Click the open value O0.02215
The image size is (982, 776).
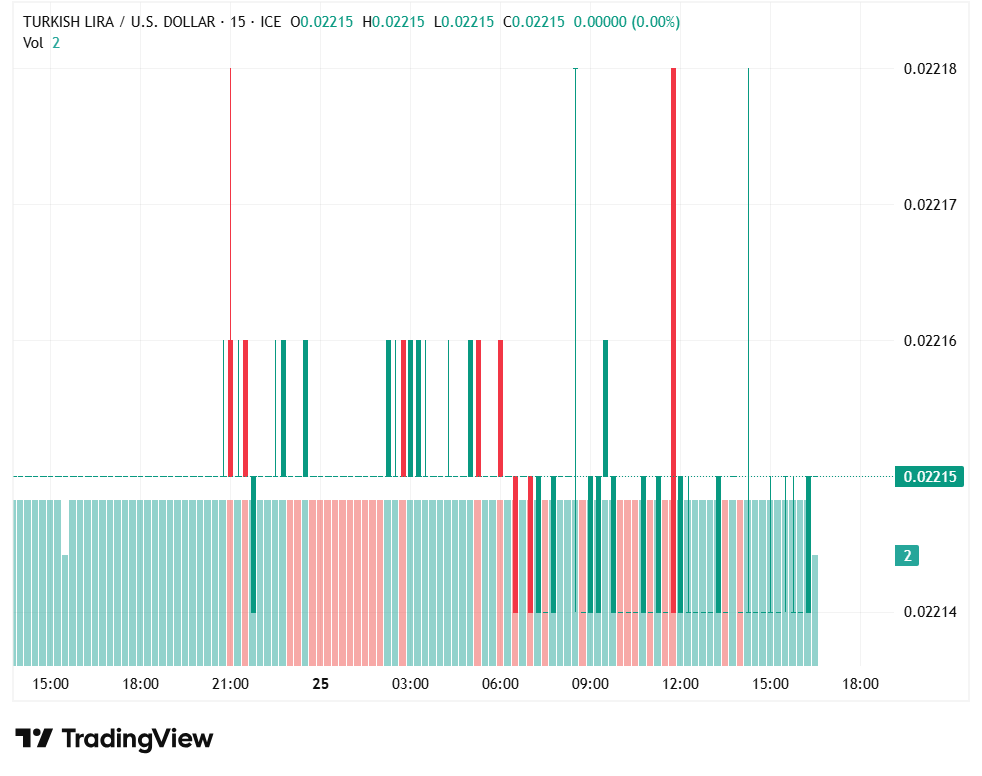pos(322,22)
